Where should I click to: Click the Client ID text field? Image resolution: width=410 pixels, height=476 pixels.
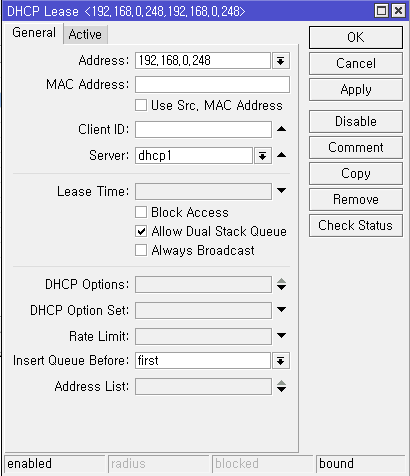tap(203, 129)
